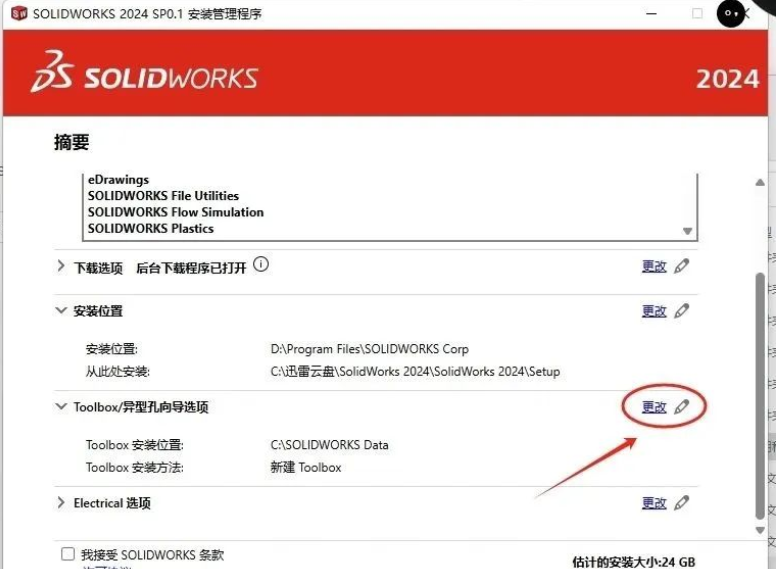Click the main page scroll-down arrow
Viewport: 777px width, 569px height.
pos(760,530)
